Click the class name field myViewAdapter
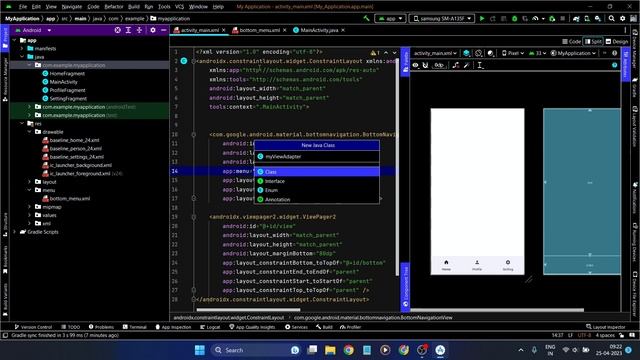 (x=317, y=157)
